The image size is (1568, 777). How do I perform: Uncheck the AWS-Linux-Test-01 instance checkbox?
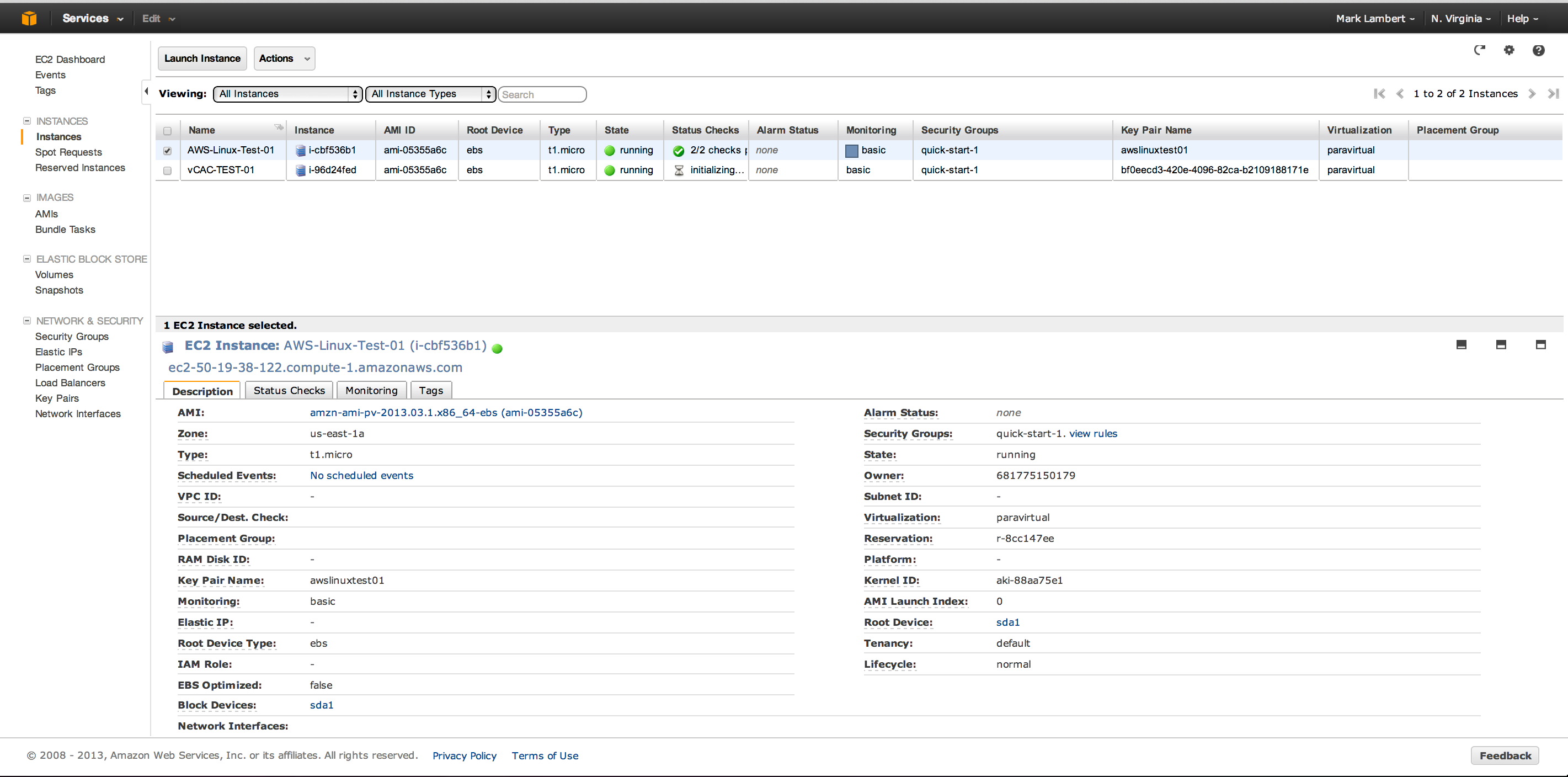[167, 151]
